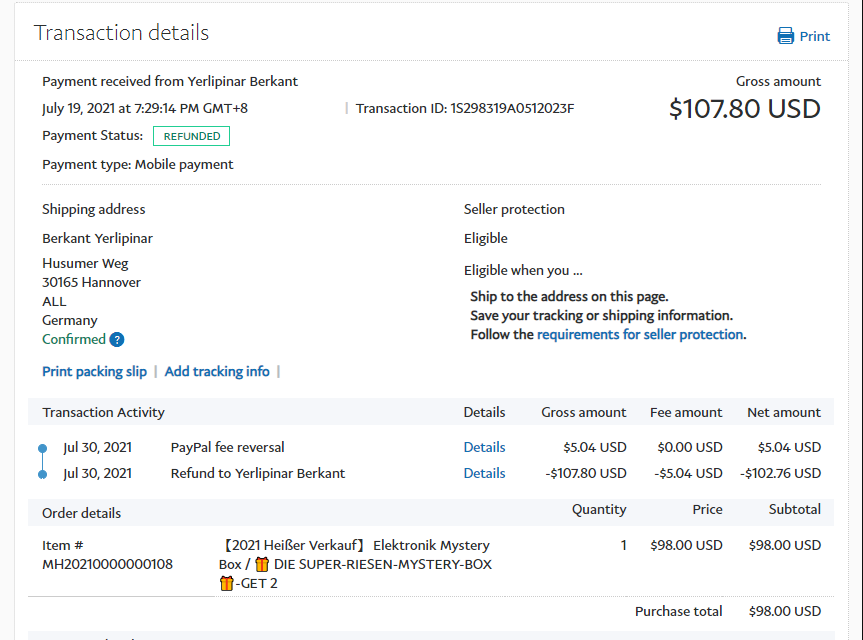Click the $107.80 USD gross amount
The image size is (863, 640).
point(744,108)
